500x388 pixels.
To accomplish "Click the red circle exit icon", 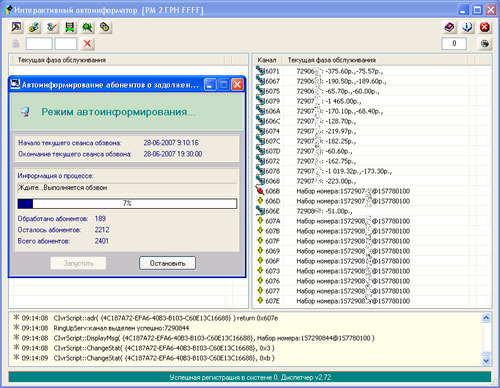I will (485, 27).
